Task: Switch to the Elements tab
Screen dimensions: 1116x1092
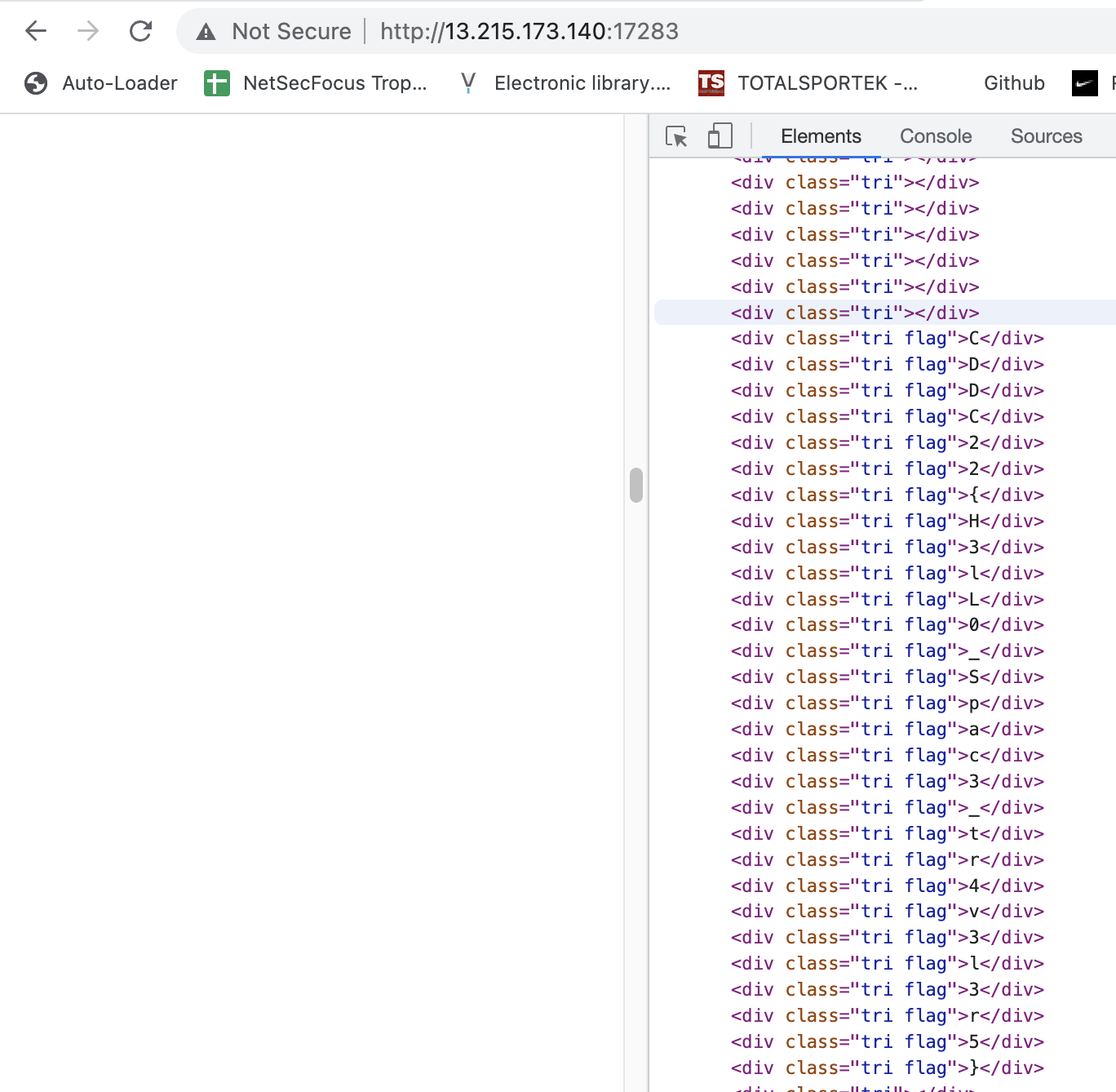Action: [x=821, y=136]
